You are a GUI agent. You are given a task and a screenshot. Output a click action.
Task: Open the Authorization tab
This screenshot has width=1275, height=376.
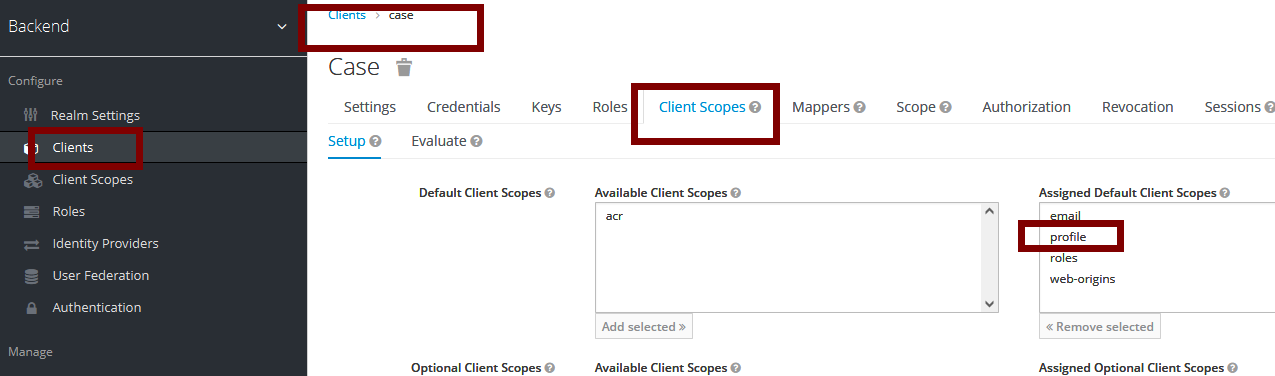pyautogui.click(x=1026, y=107)
